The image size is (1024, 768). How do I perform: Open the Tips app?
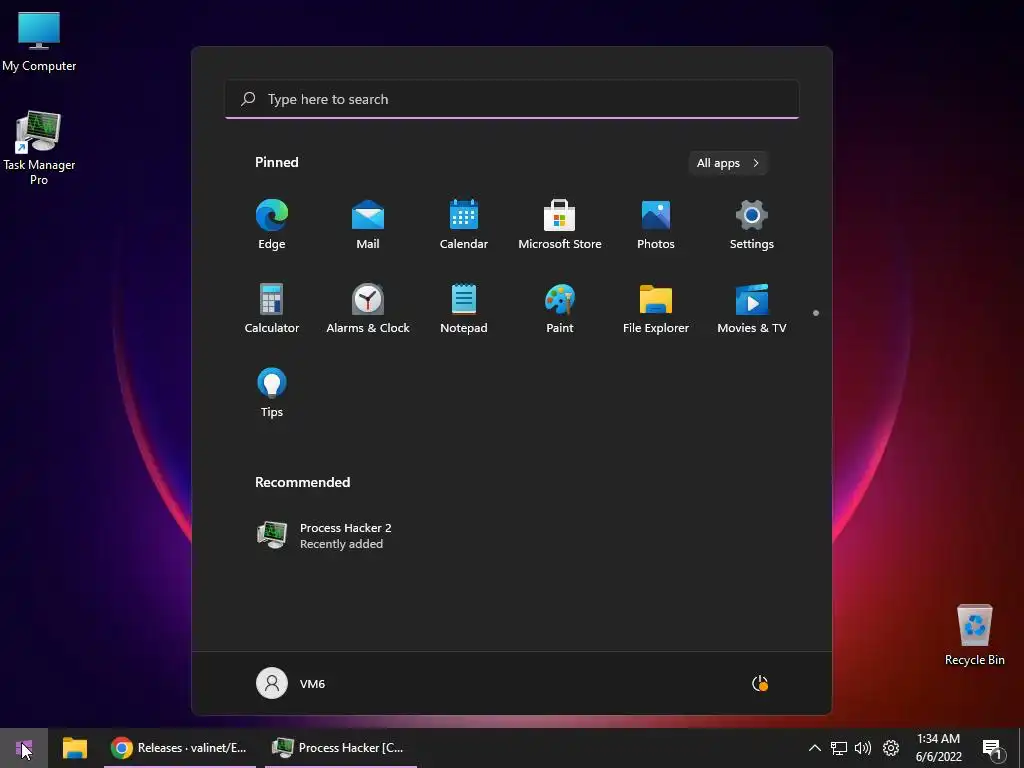(272, 392)
